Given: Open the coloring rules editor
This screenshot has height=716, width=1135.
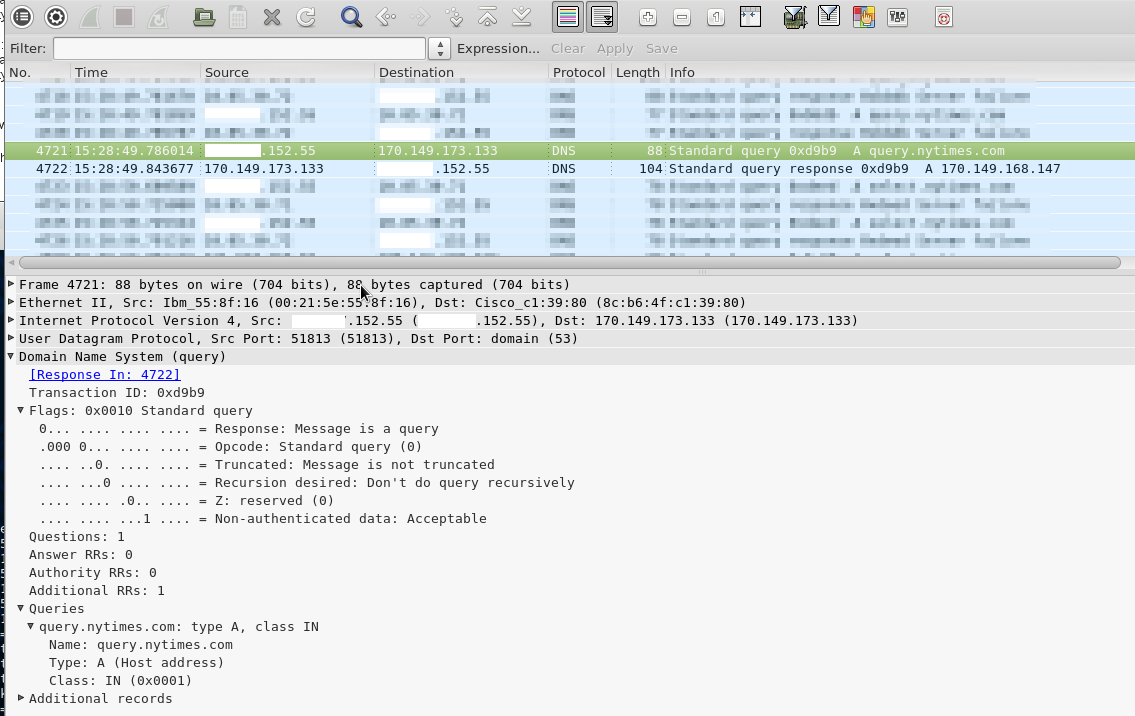Looking at the screenshot, I should pyautogui.click(x=863, y=17).
